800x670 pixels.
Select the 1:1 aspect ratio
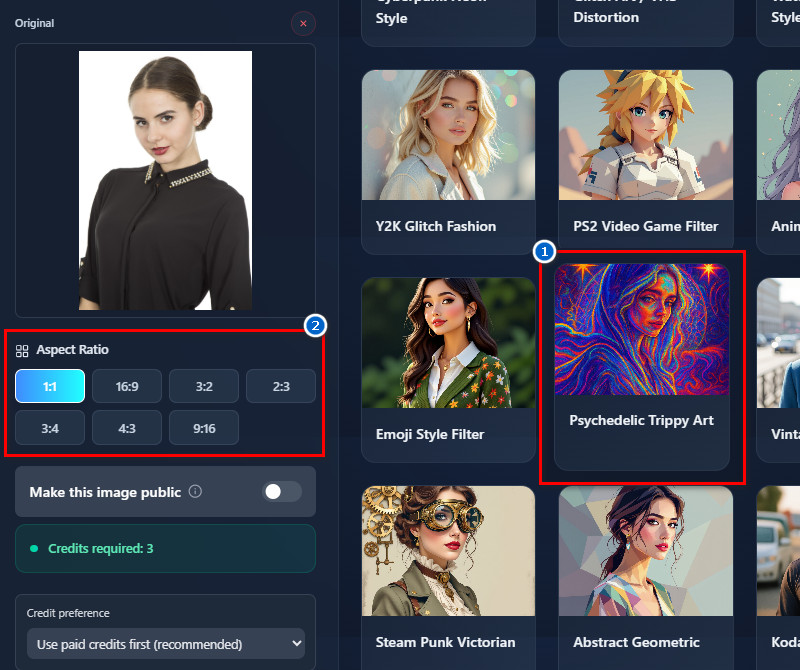50,386
